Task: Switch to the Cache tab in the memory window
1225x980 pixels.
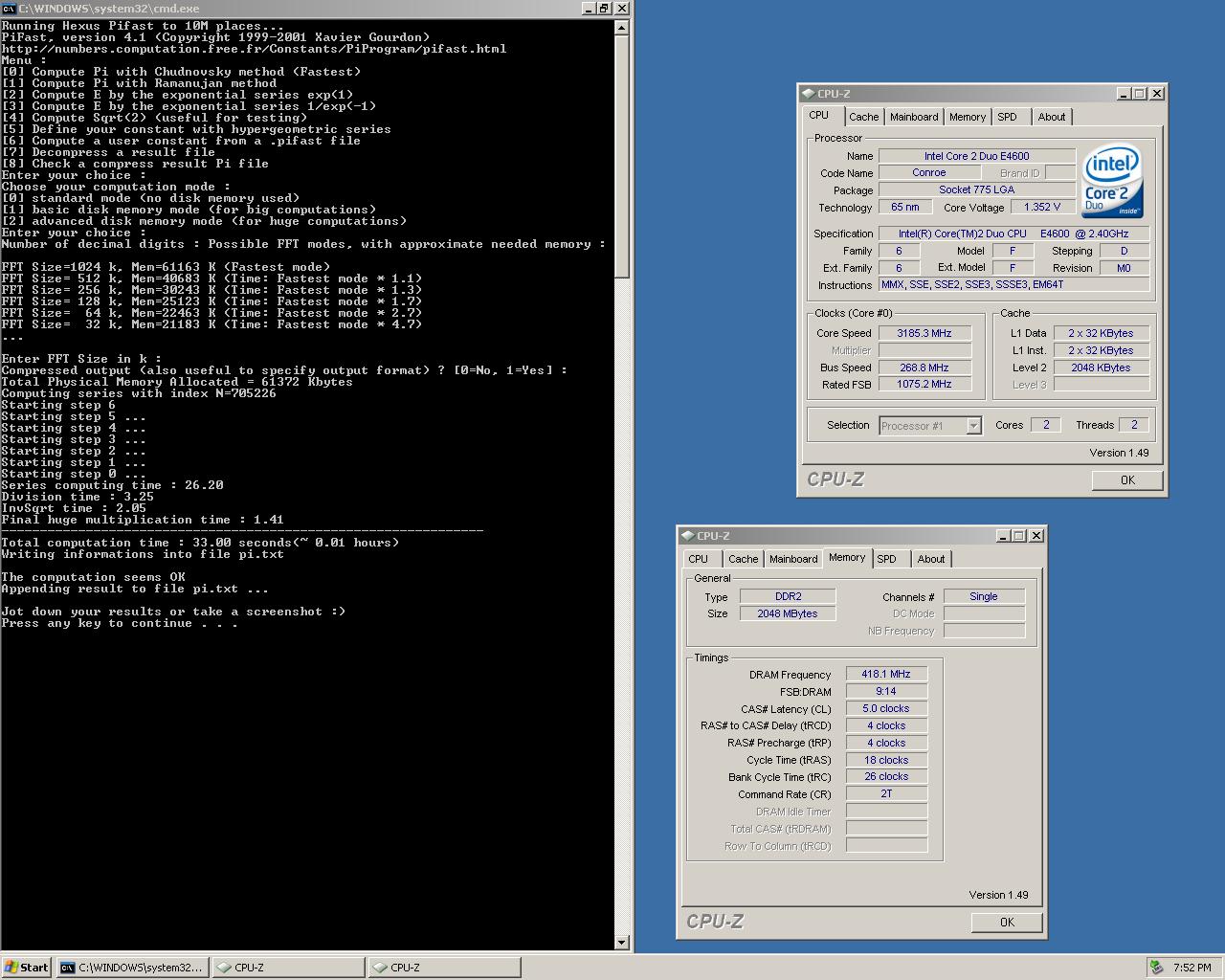Action: [743, 559]
